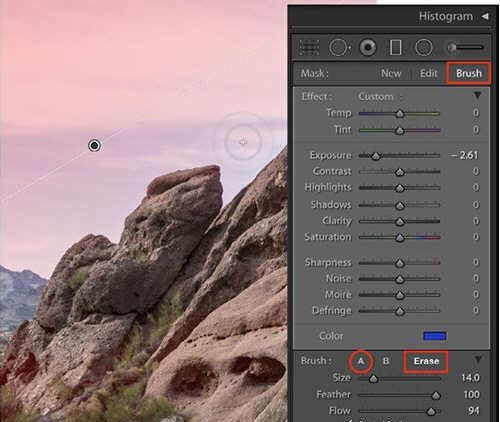Switch to Erase brush mode
The width and height of the screenshot is (500, 422).
click(426, 361)
